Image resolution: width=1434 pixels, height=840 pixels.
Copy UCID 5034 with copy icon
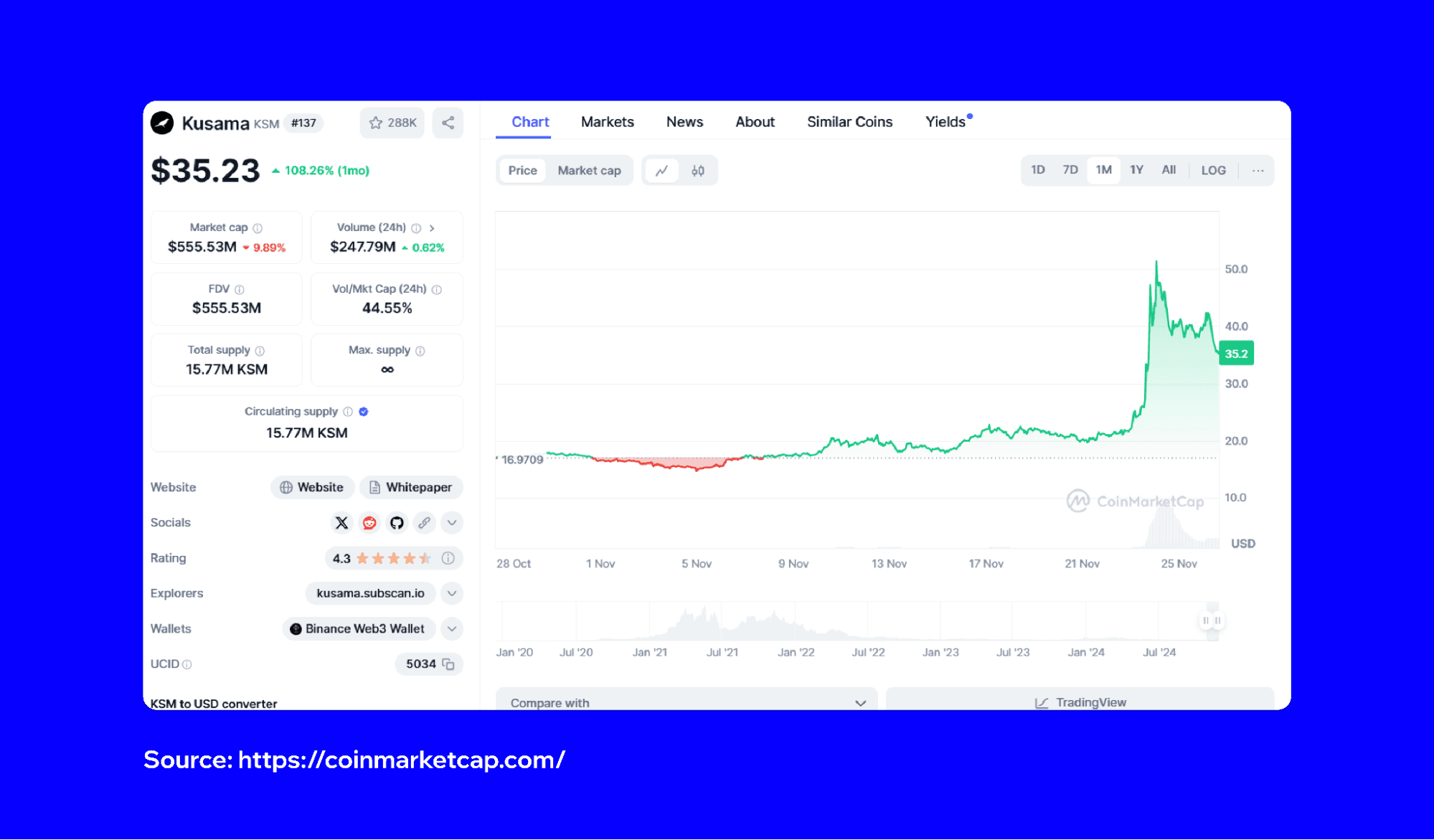click(449, 664)
